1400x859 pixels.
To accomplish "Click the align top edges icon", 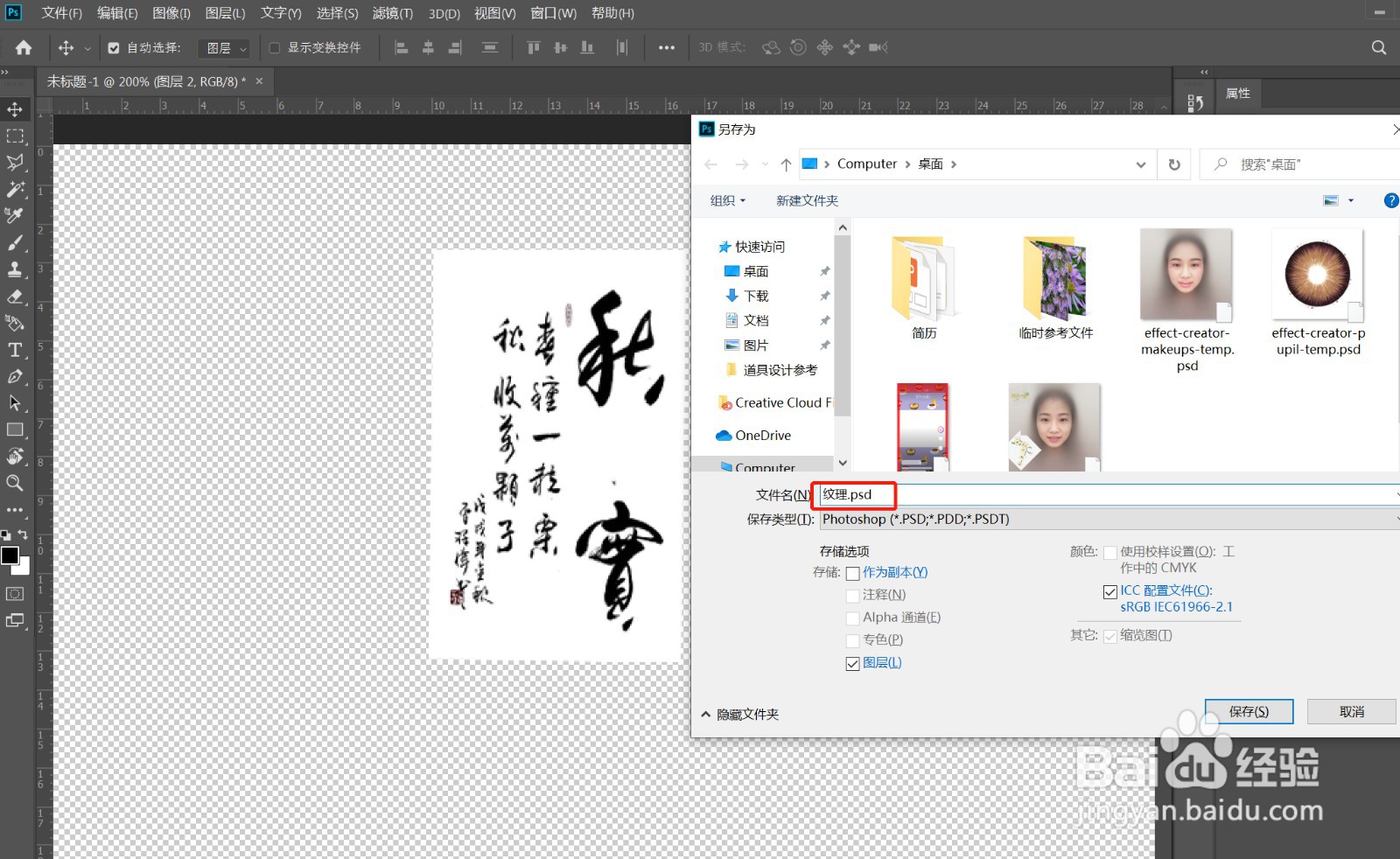I will pos(534,47).
